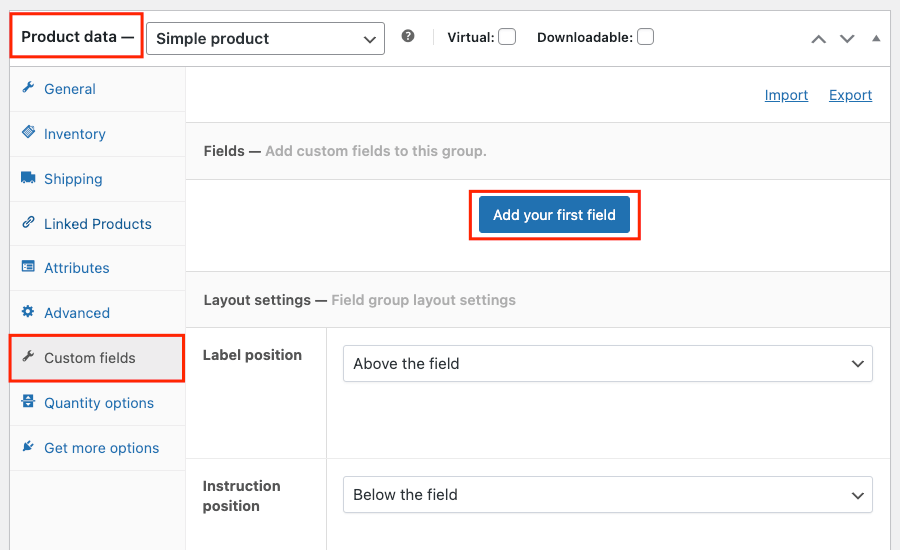The width and height of the screenshot is (900, 550).
Task: Click the Import link
Action: (x=786, y=95)
